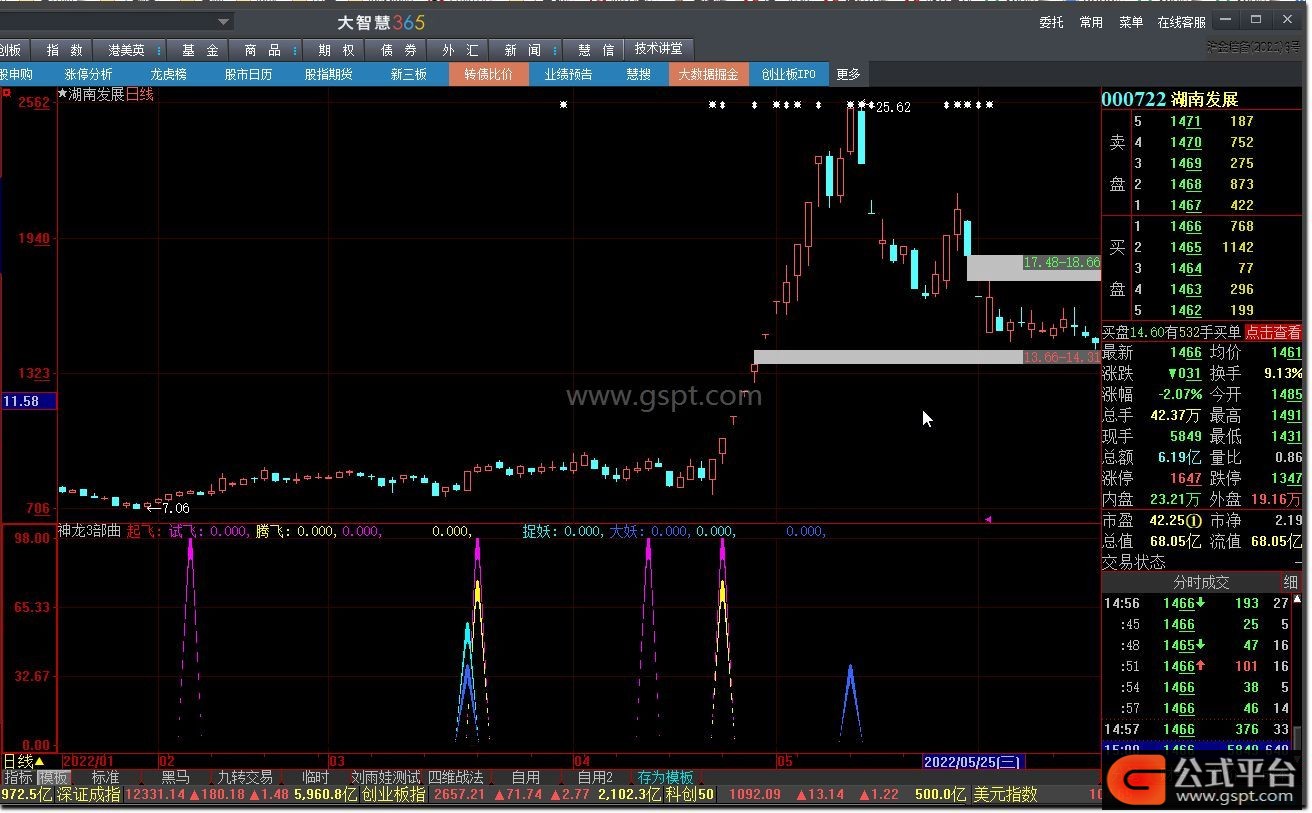This screenshot has width=1312, height=813.
Task: Click 科创50 index in status bar
Action: tap(690, 795)
